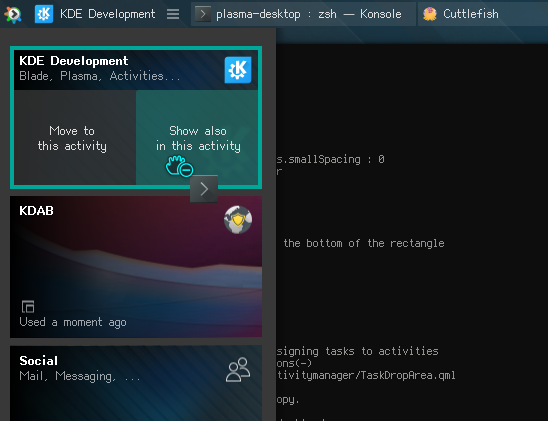Select Show also in this activity
This screenshot has width=548, height=421.
[197, 138]
